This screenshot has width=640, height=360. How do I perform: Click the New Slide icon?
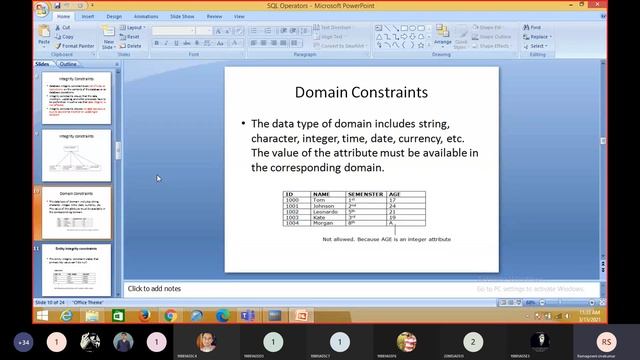click(109, 31)
